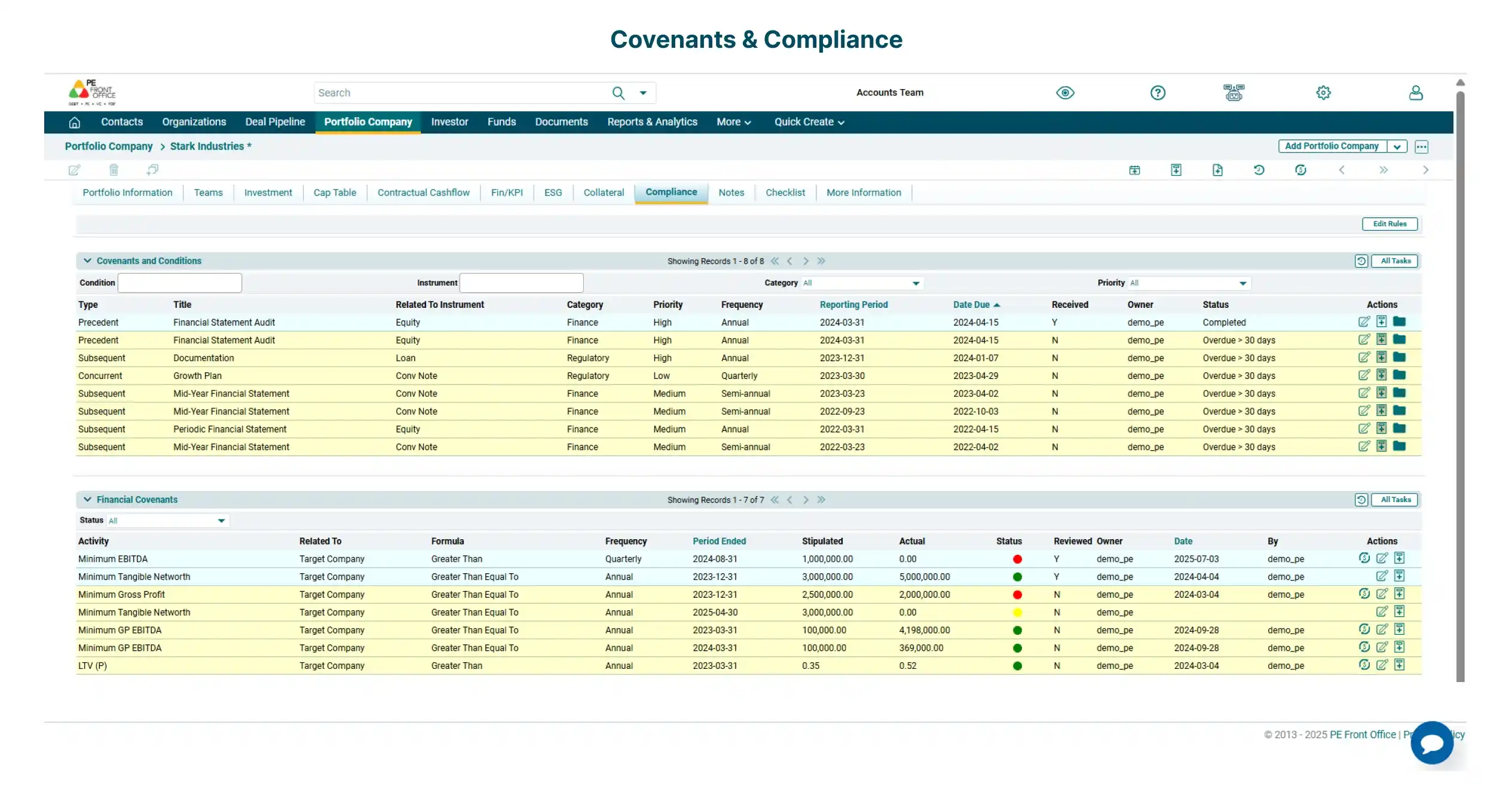Open the three-dots more options button
The height and width of the screenshot is (795, 1512).
1422,146
